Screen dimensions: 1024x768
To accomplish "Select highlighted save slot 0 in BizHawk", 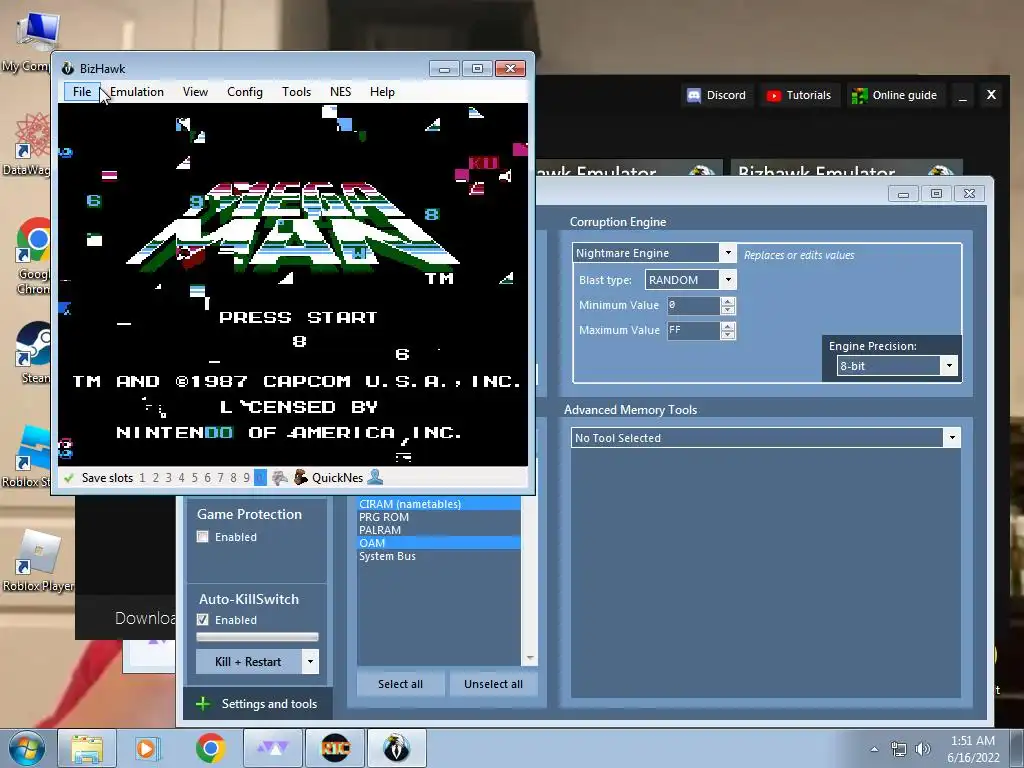I will [260, 478].
